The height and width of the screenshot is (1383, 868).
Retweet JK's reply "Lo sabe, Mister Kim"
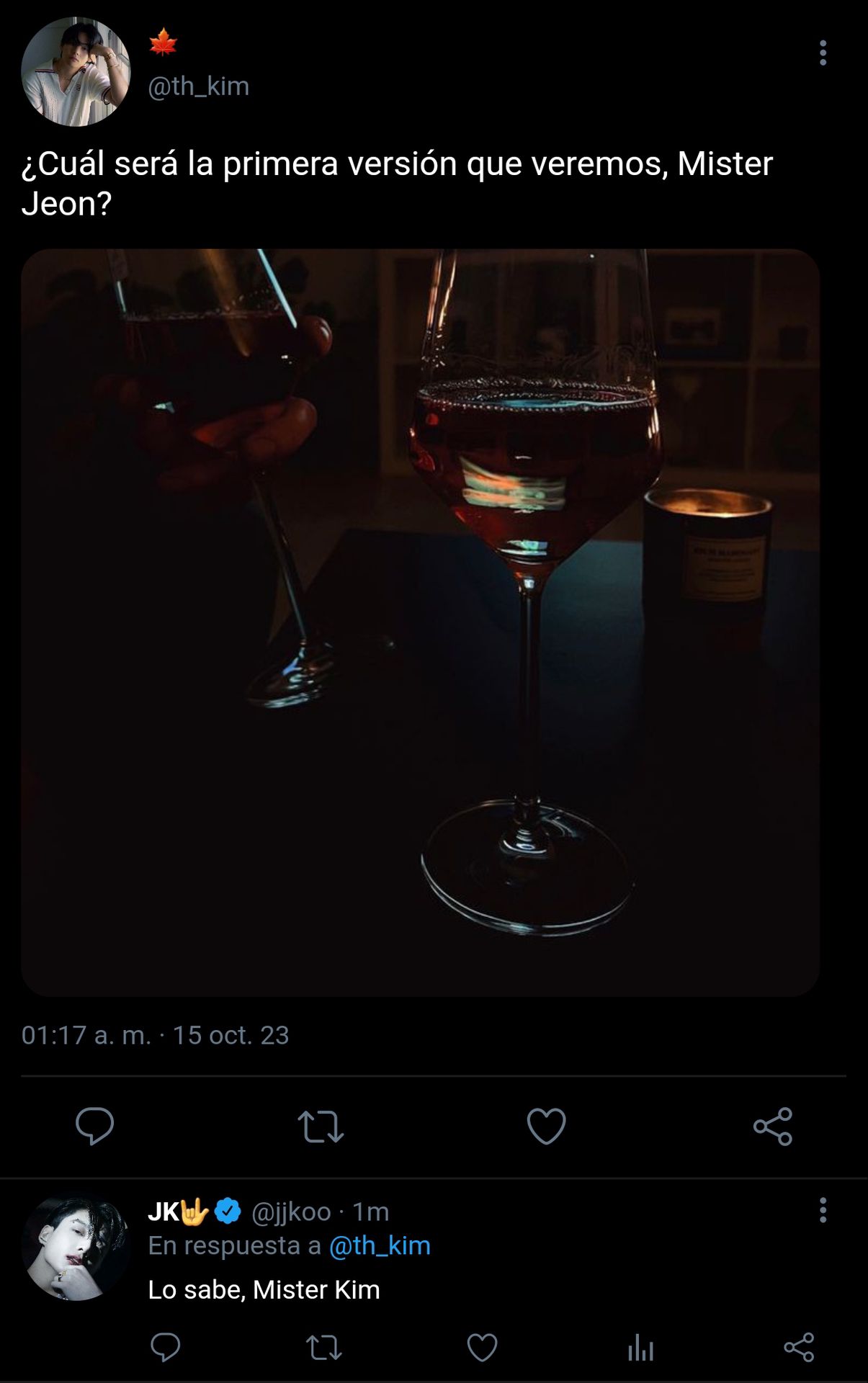[323, 1348]
